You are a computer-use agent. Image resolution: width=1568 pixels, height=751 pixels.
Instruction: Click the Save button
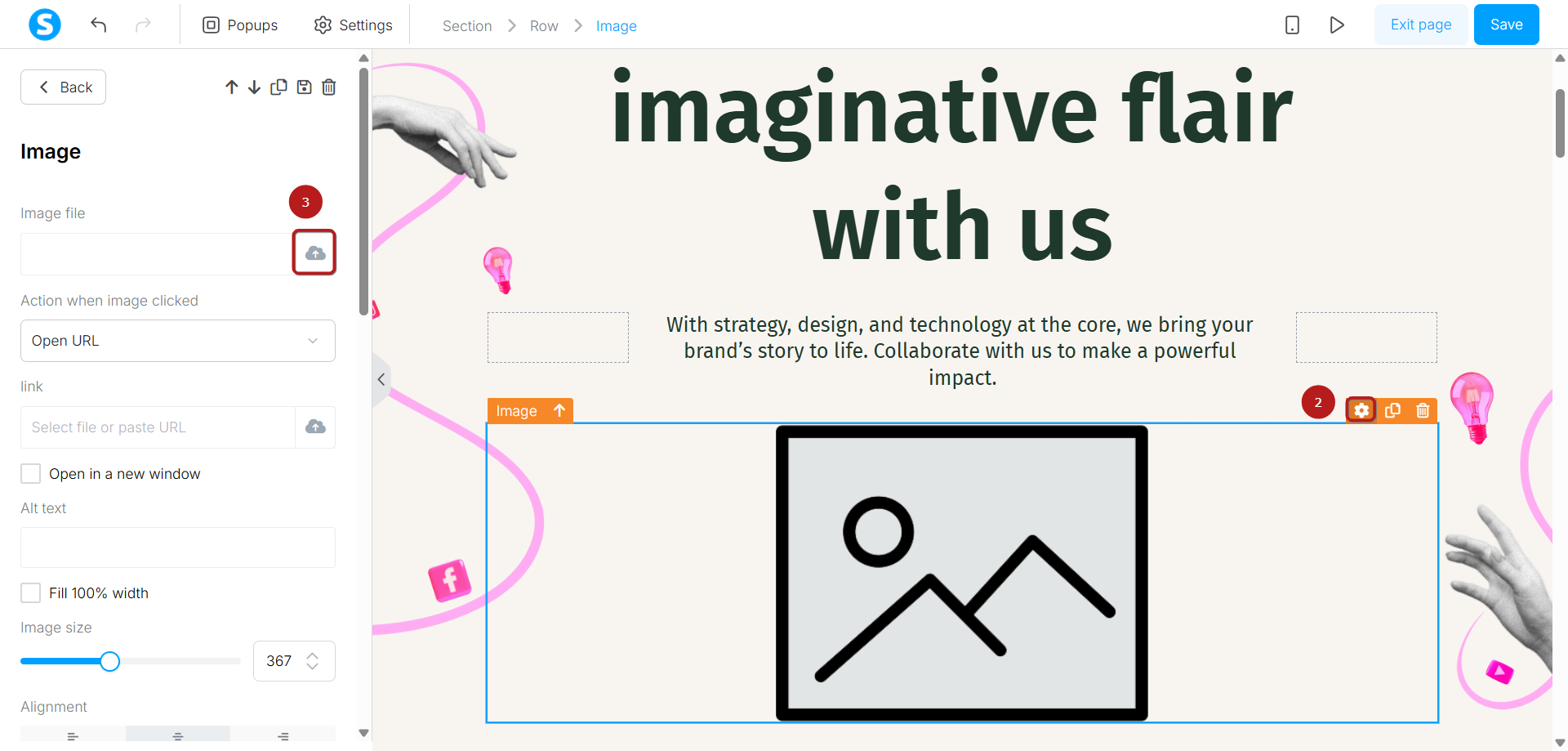pyautogui.click(x=1506, y=25)
